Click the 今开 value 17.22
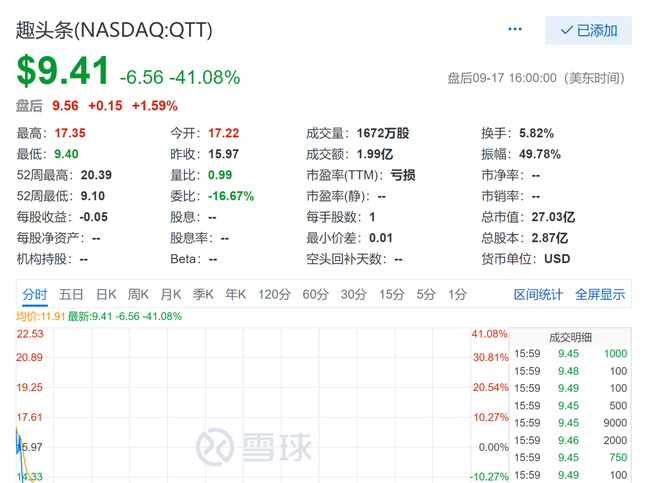 223,133
